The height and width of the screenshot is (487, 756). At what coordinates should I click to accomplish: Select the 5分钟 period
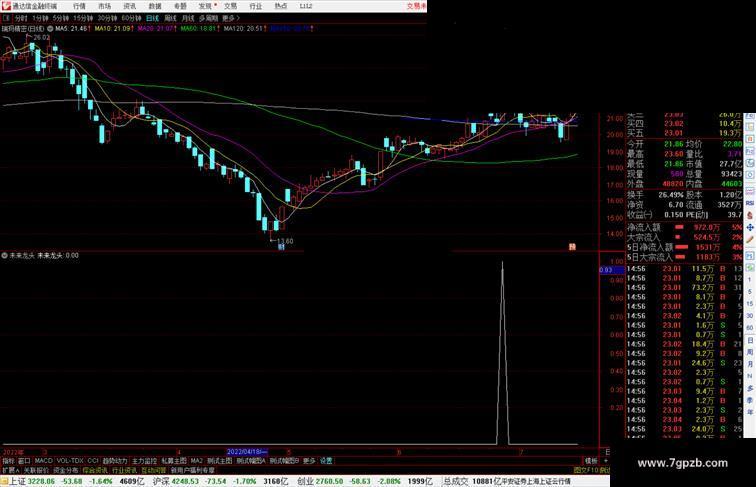click(x=61, y=18)
